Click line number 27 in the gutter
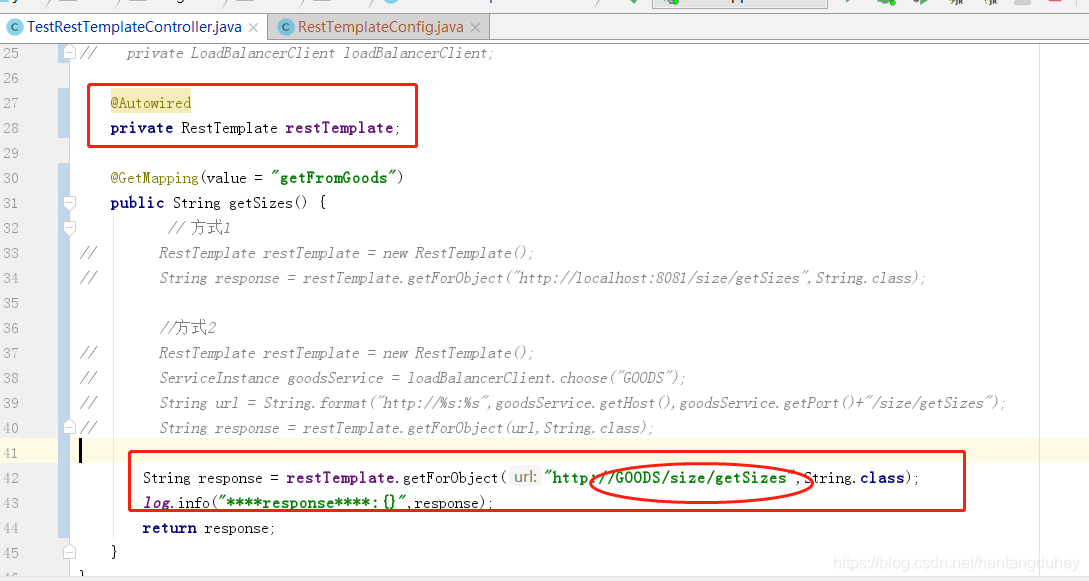Screen dimensions: 1089x581 point(10,103)
